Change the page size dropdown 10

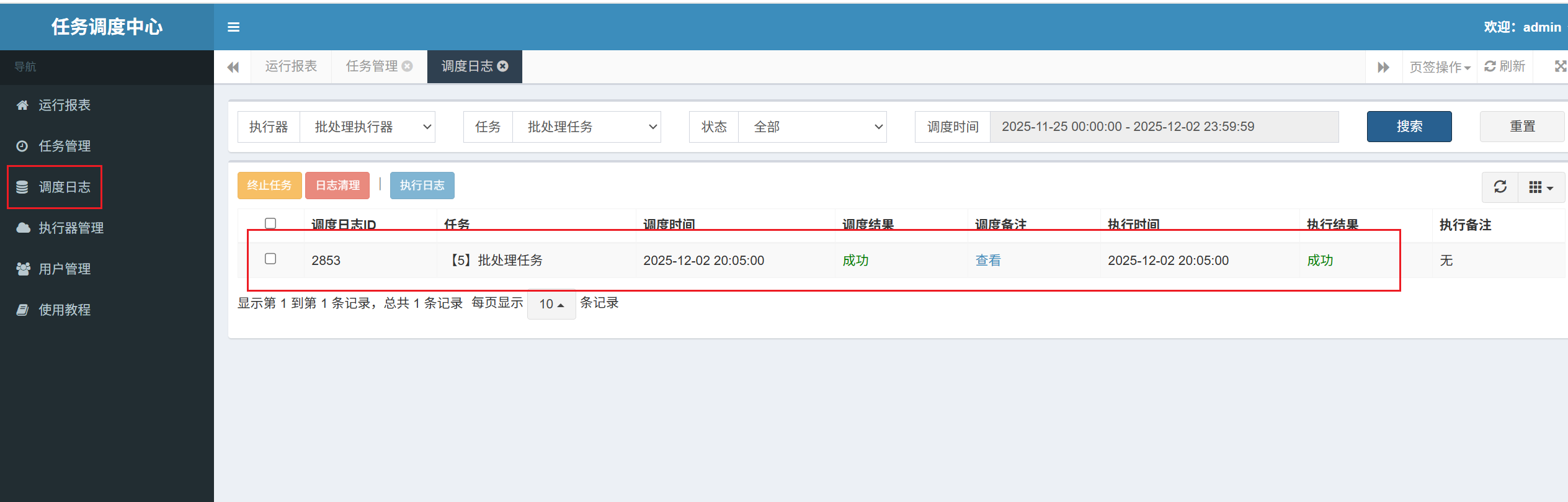pos(551,304)
